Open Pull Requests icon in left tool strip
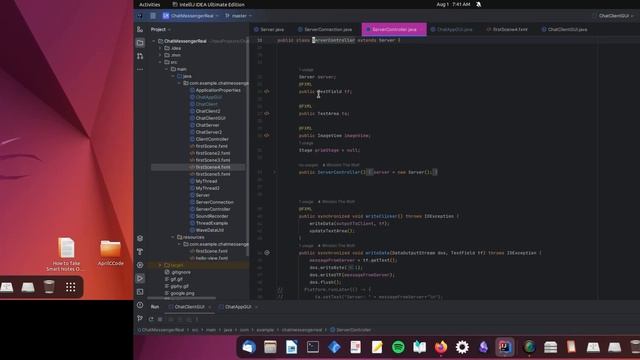640x360 pixels. [140, 56]
